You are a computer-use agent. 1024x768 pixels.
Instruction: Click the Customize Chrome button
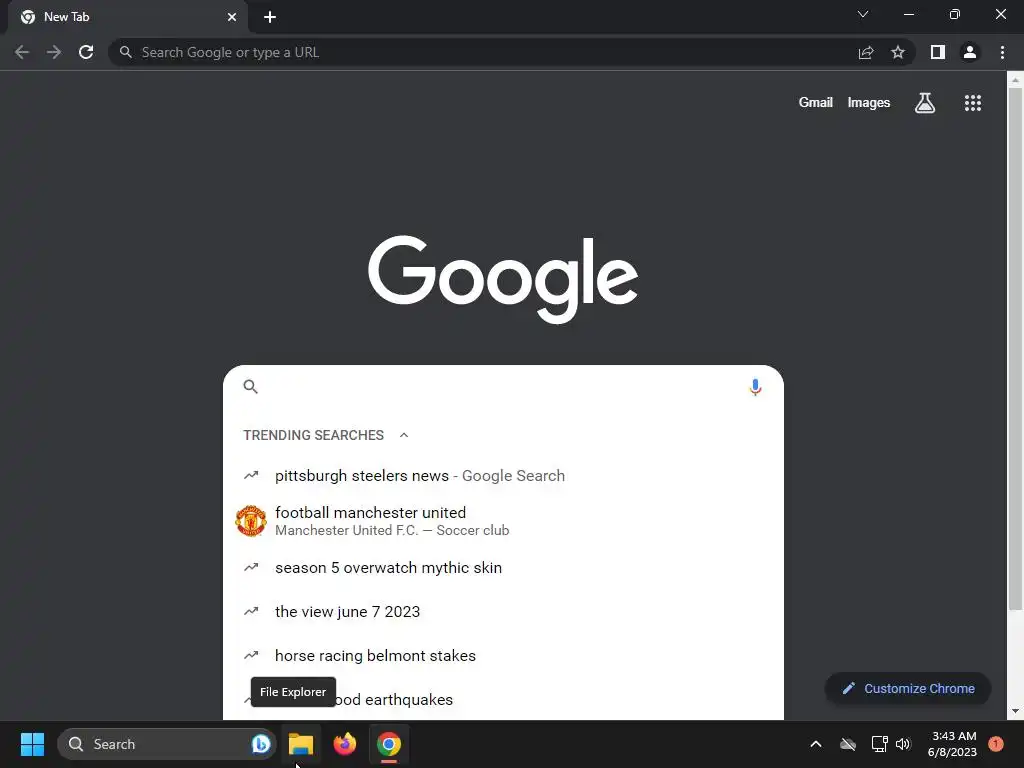[x=908, y=688]
